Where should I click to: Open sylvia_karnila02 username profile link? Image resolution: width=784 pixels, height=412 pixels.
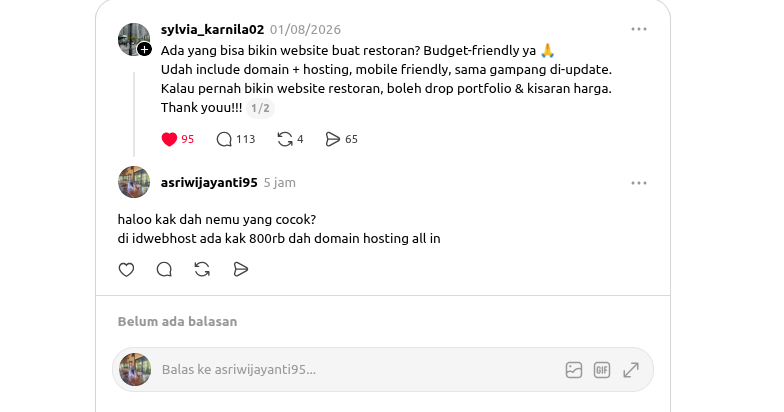pyautogui.click(x=212, y=30)
